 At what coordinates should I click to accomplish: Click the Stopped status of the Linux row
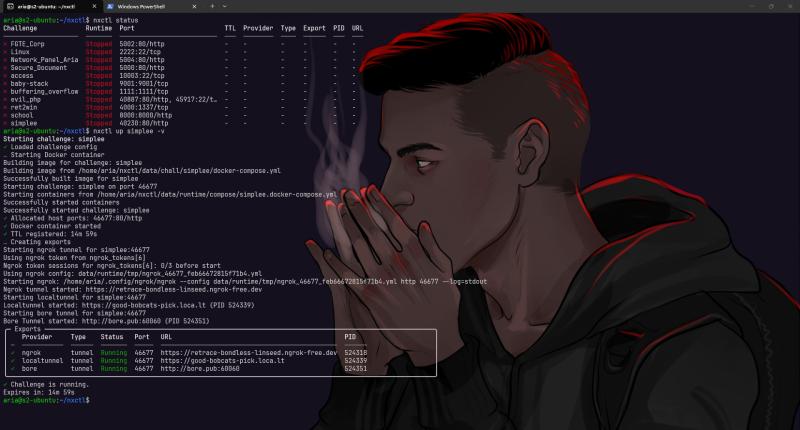click(x=98, y=52)
